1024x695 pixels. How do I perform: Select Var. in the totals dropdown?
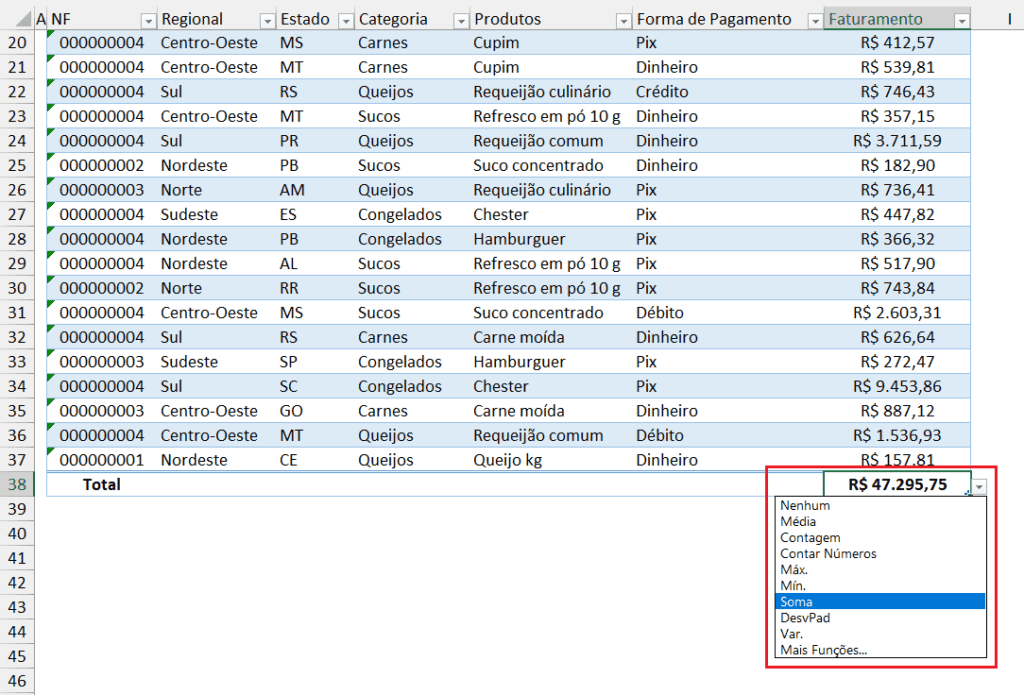click(x=791, y=634)
